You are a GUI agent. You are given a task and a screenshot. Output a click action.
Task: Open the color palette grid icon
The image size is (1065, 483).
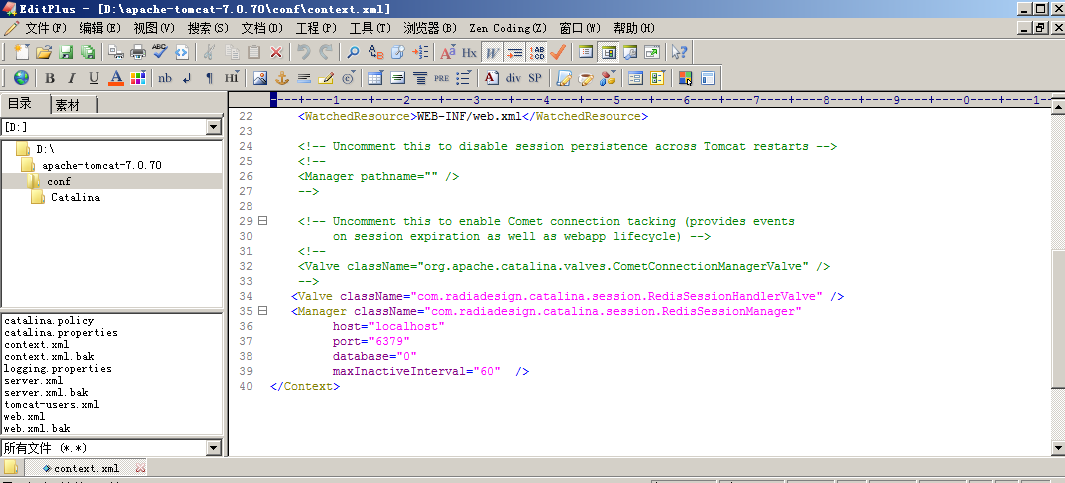pos(138,77)
